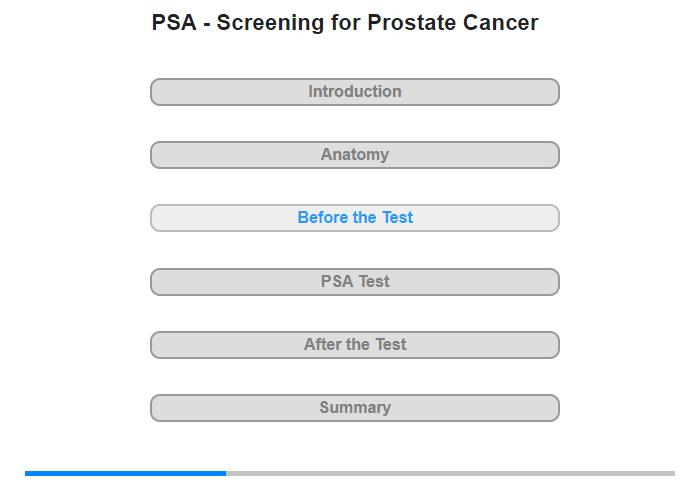Click the PSA - Screening for Prostate Cancer title
700x480 pixels.
[x=345, y=23]
